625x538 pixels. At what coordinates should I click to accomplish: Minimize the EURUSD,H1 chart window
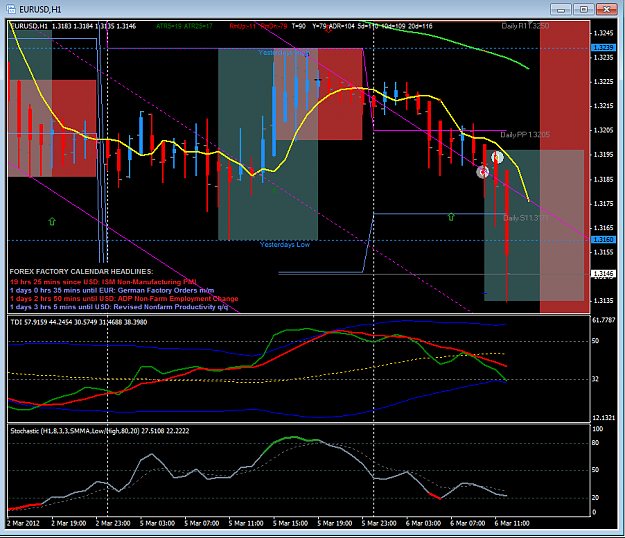(x=561, y=9)
